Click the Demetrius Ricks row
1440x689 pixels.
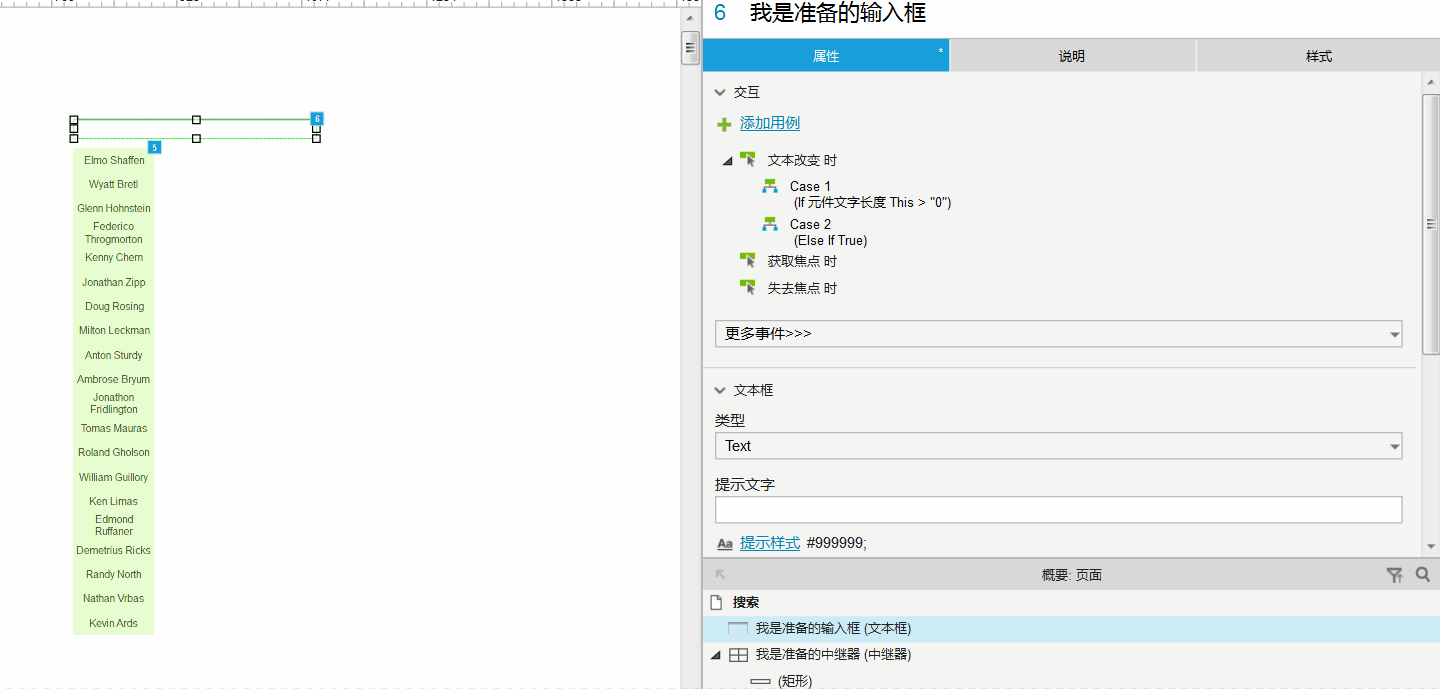[114, 550]
